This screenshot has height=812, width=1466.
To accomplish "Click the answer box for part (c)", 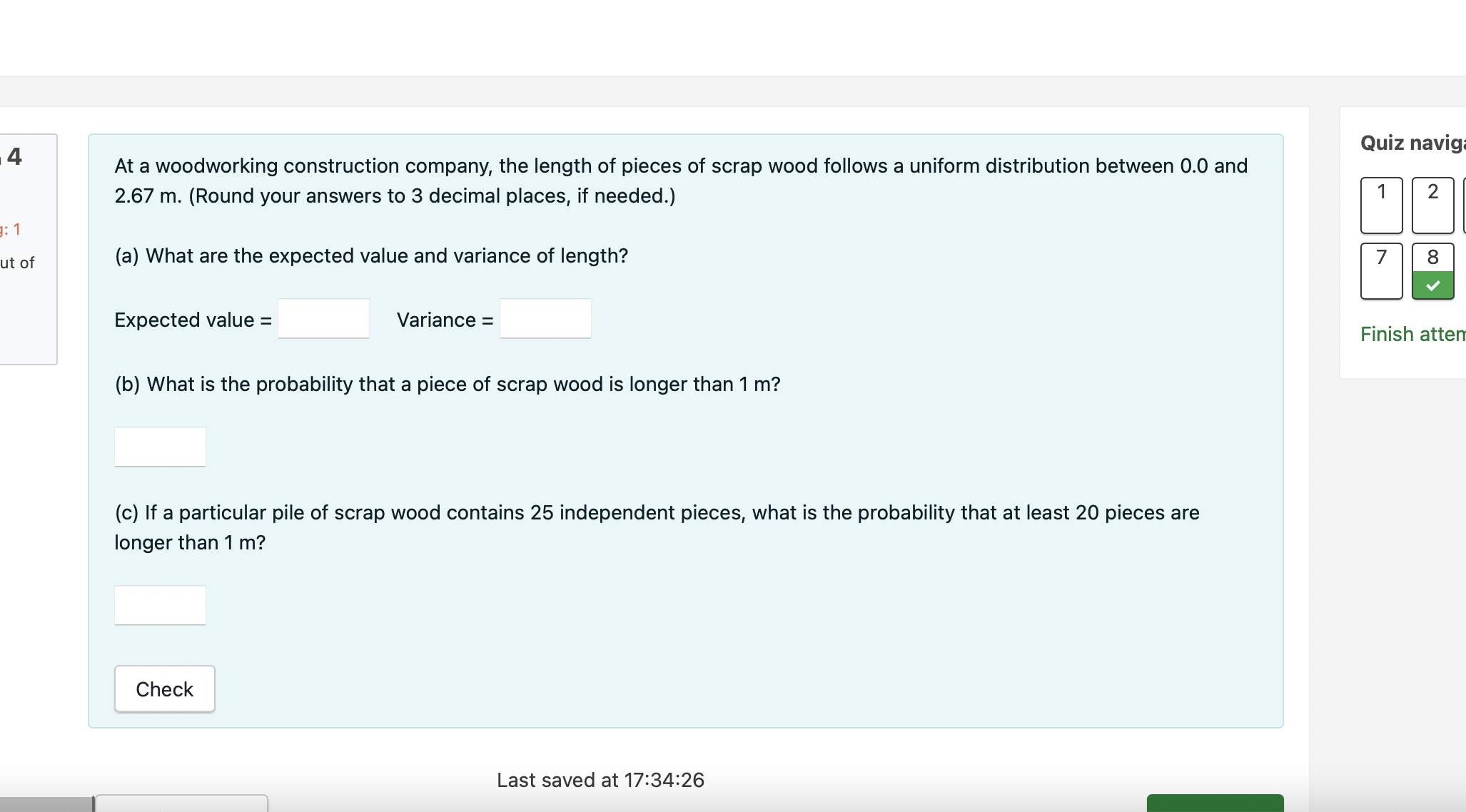I will 160,605.
